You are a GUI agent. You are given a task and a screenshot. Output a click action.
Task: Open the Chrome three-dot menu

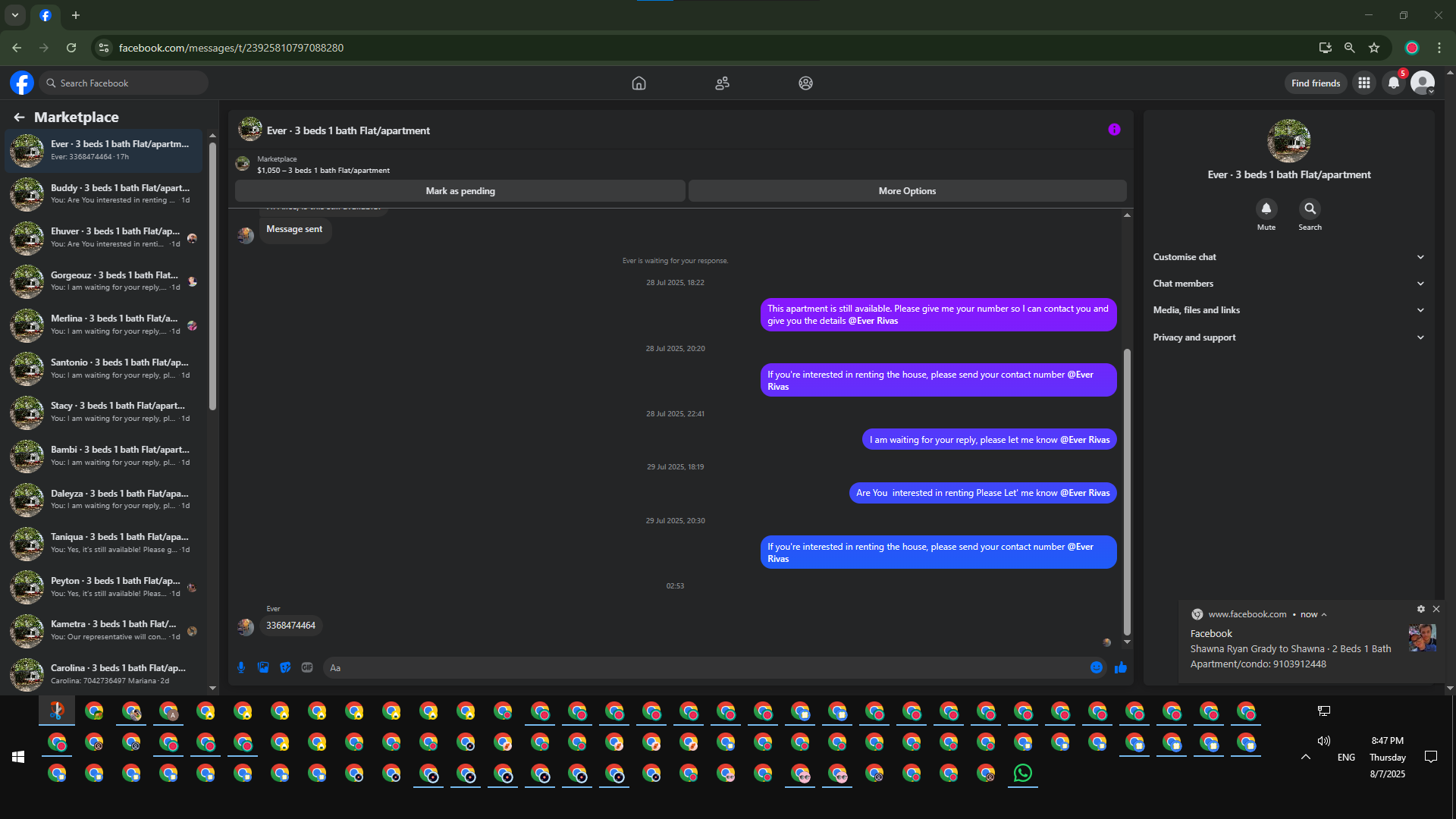point(1439,48)
